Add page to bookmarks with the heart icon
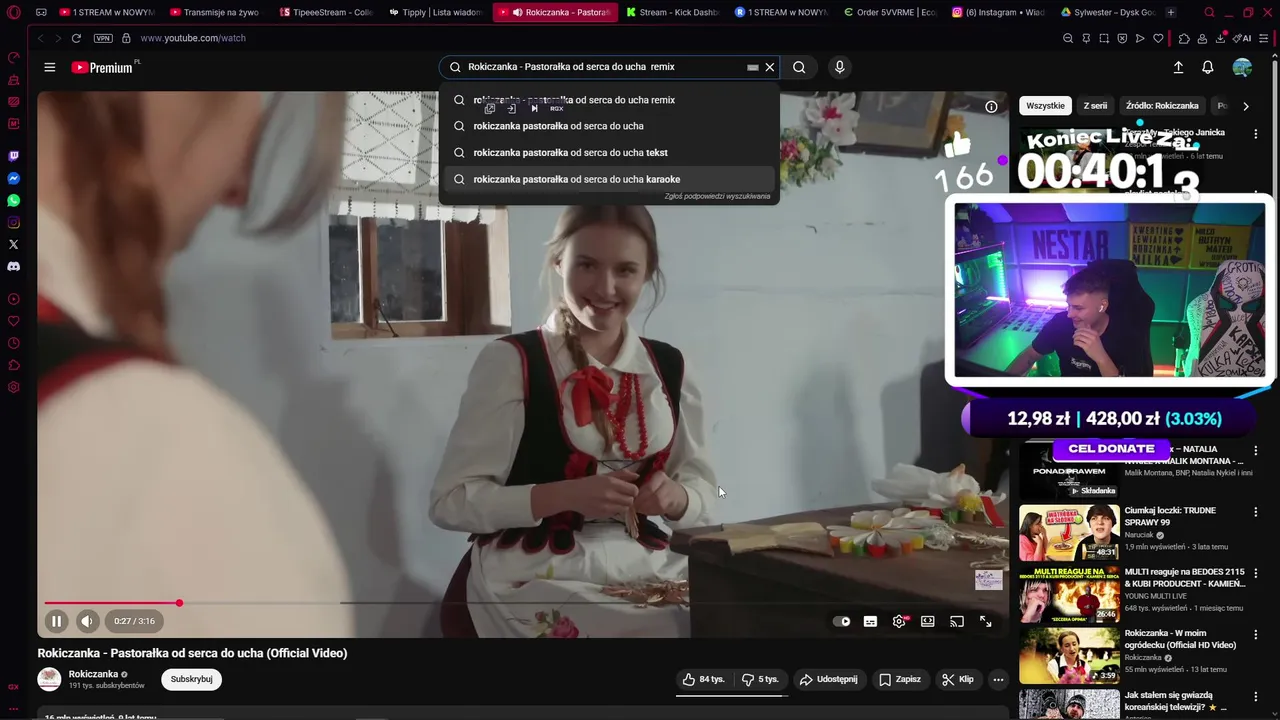Image resolution: width=1280 pixels, height=720 pixels. click(x=1158, y=38)
